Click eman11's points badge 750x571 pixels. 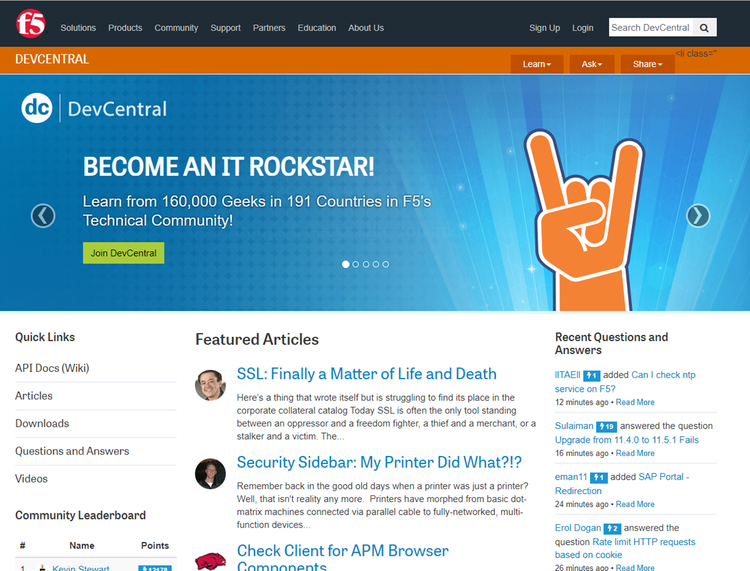pyautogui.click(x=598, y=477)
